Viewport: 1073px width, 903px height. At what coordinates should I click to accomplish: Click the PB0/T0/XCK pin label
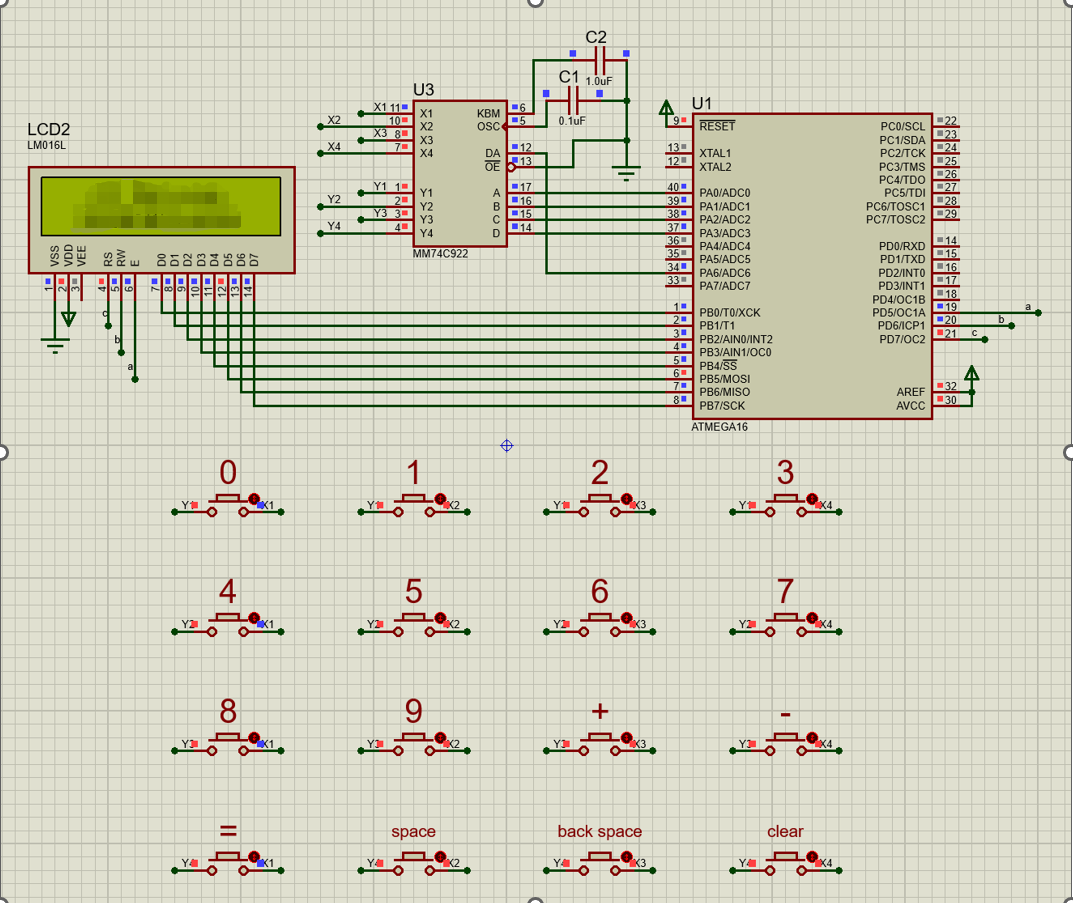tap(729, 313)
